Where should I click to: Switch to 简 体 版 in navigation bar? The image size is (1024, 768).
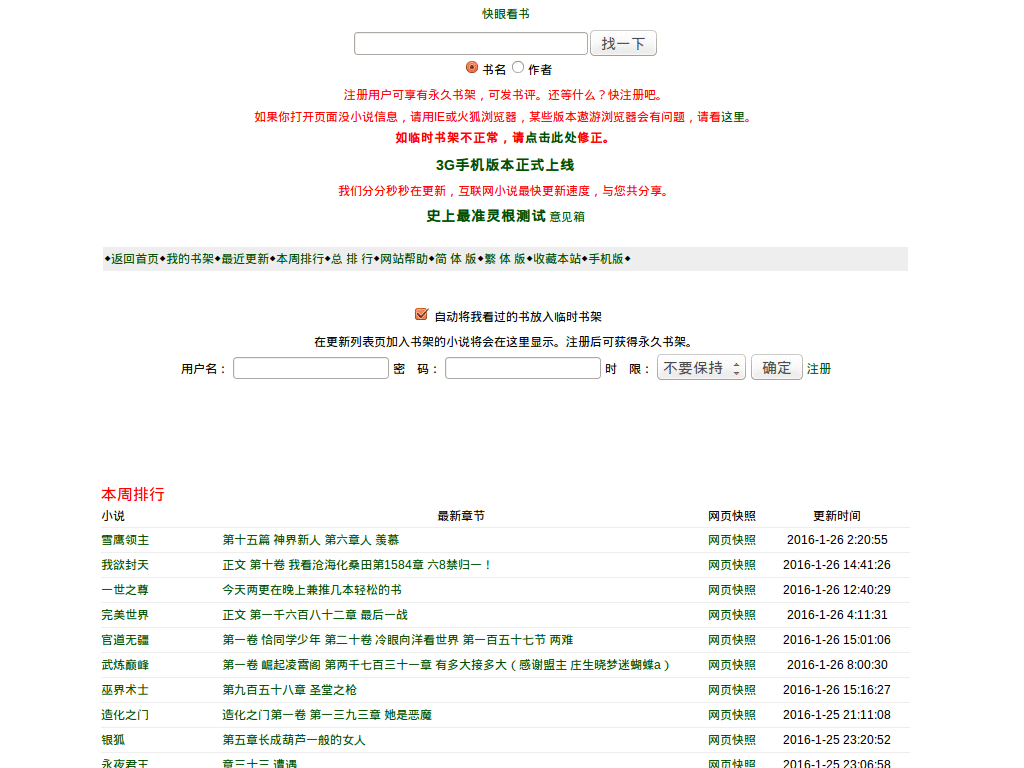click(x=456, y=259)
